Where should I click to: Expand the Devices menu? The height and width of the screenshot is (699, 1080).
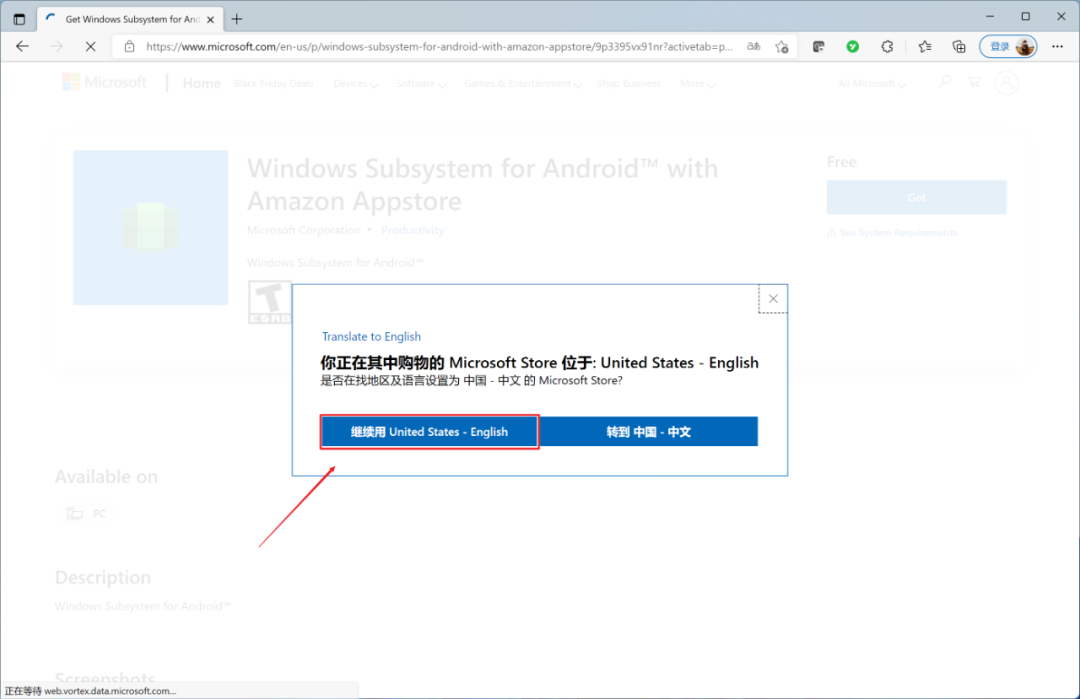pos(355,83)
